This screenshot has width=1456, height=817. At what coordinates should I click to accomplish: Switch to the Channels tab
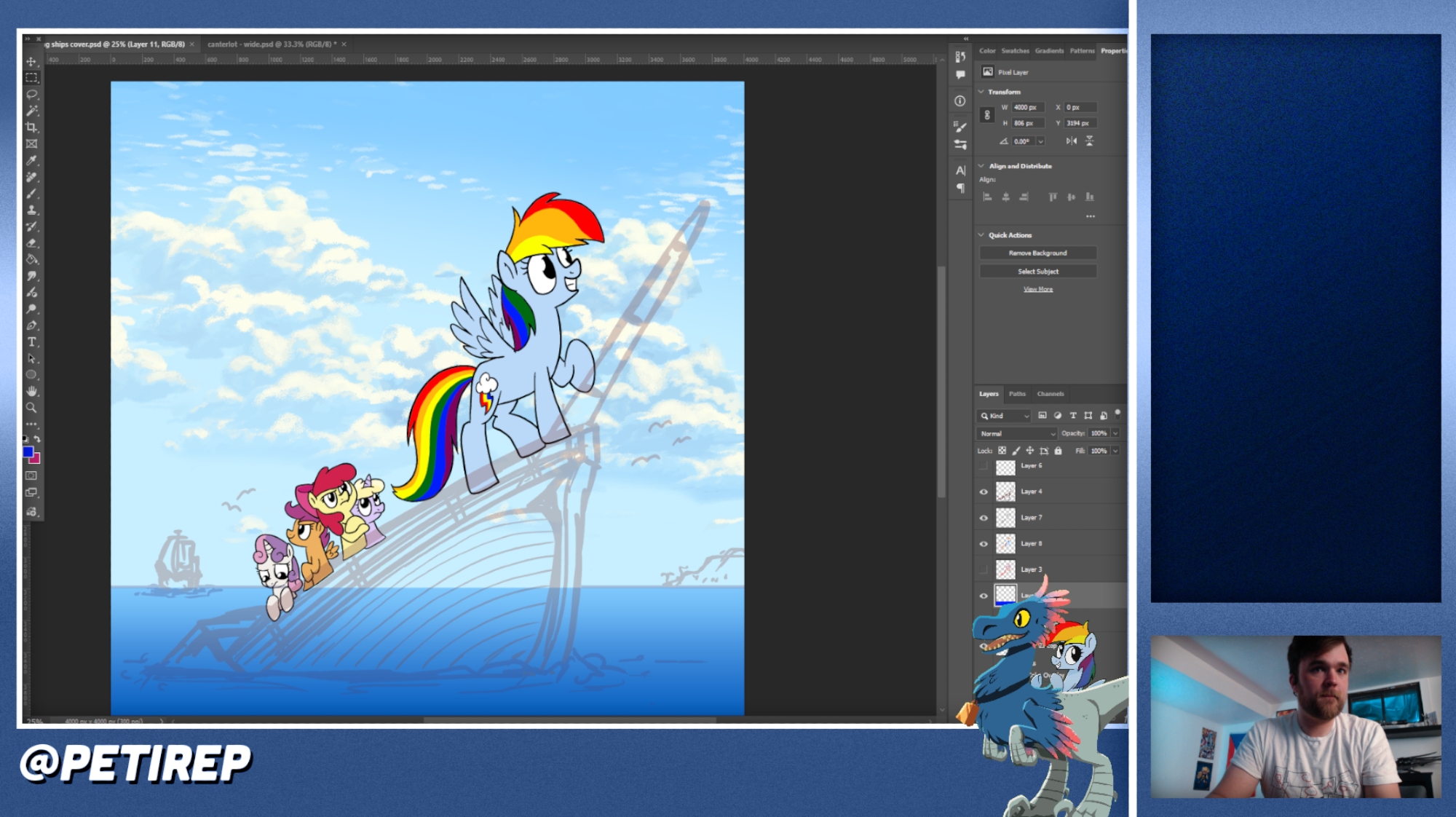1050,394
